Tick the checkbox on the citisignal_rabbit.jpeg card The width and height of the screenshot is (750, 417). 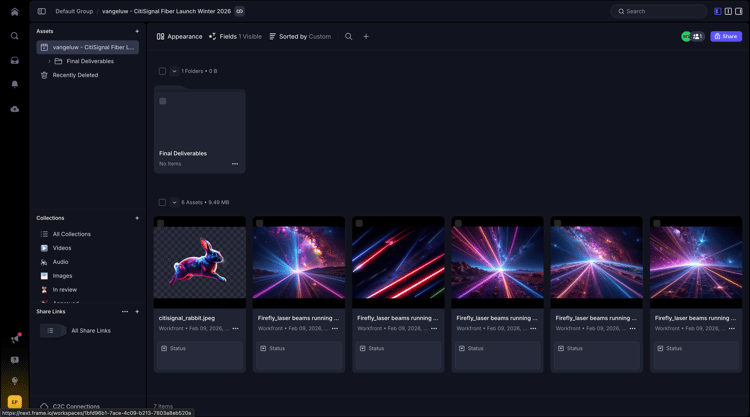point(161,223)
